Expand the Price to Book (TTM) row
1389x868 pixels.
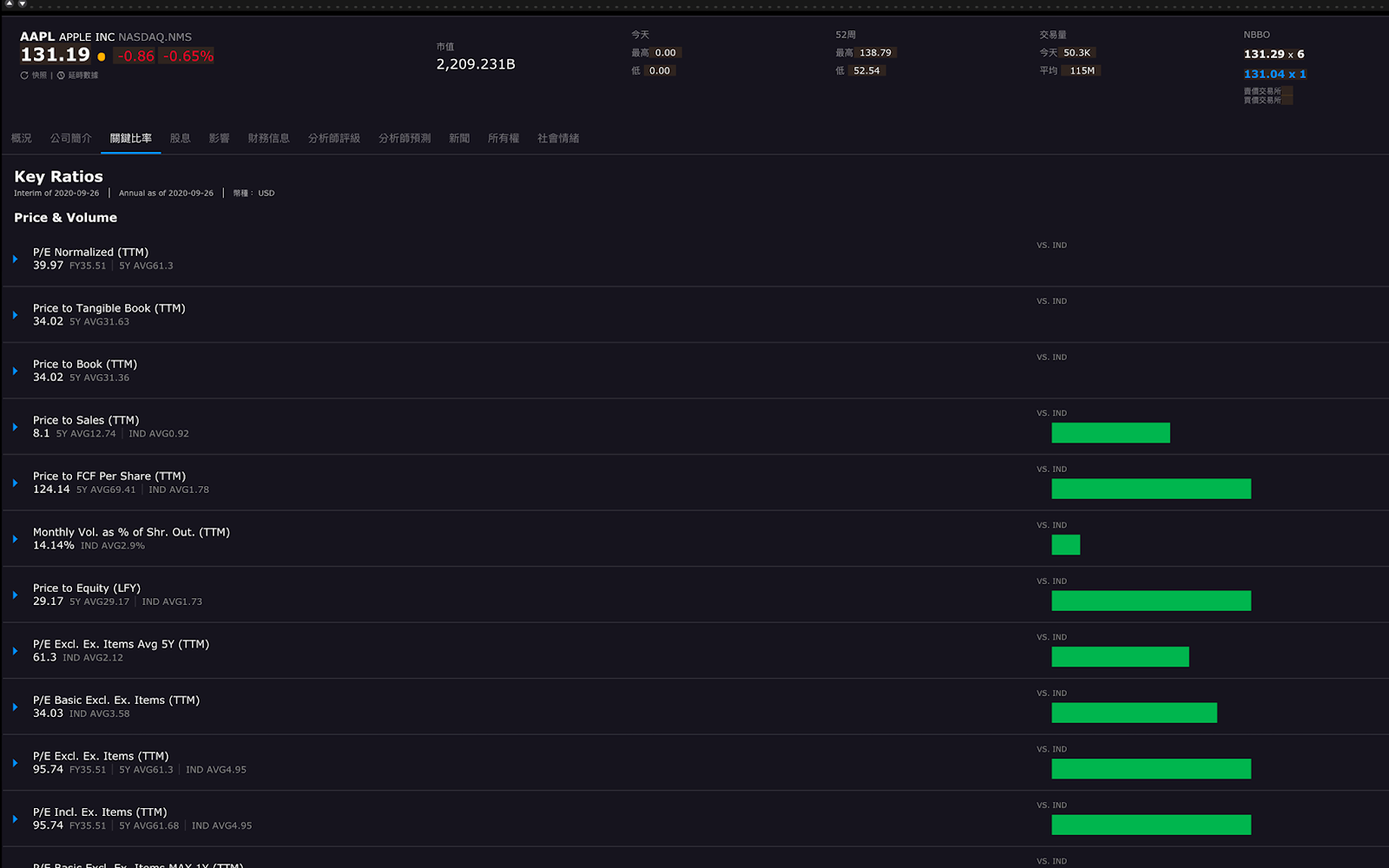15,371
